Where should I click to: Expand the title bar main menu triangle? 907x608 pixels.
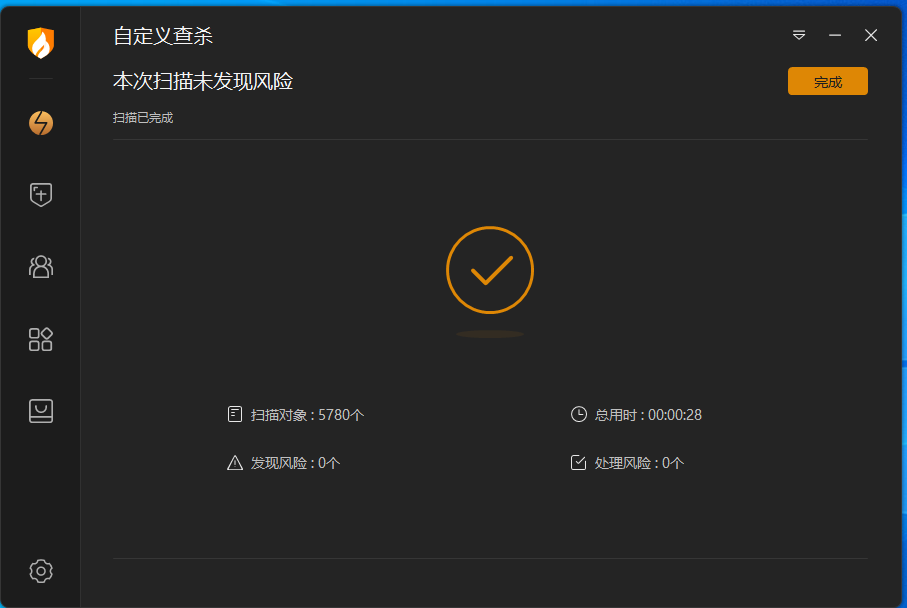pos(799,35)
